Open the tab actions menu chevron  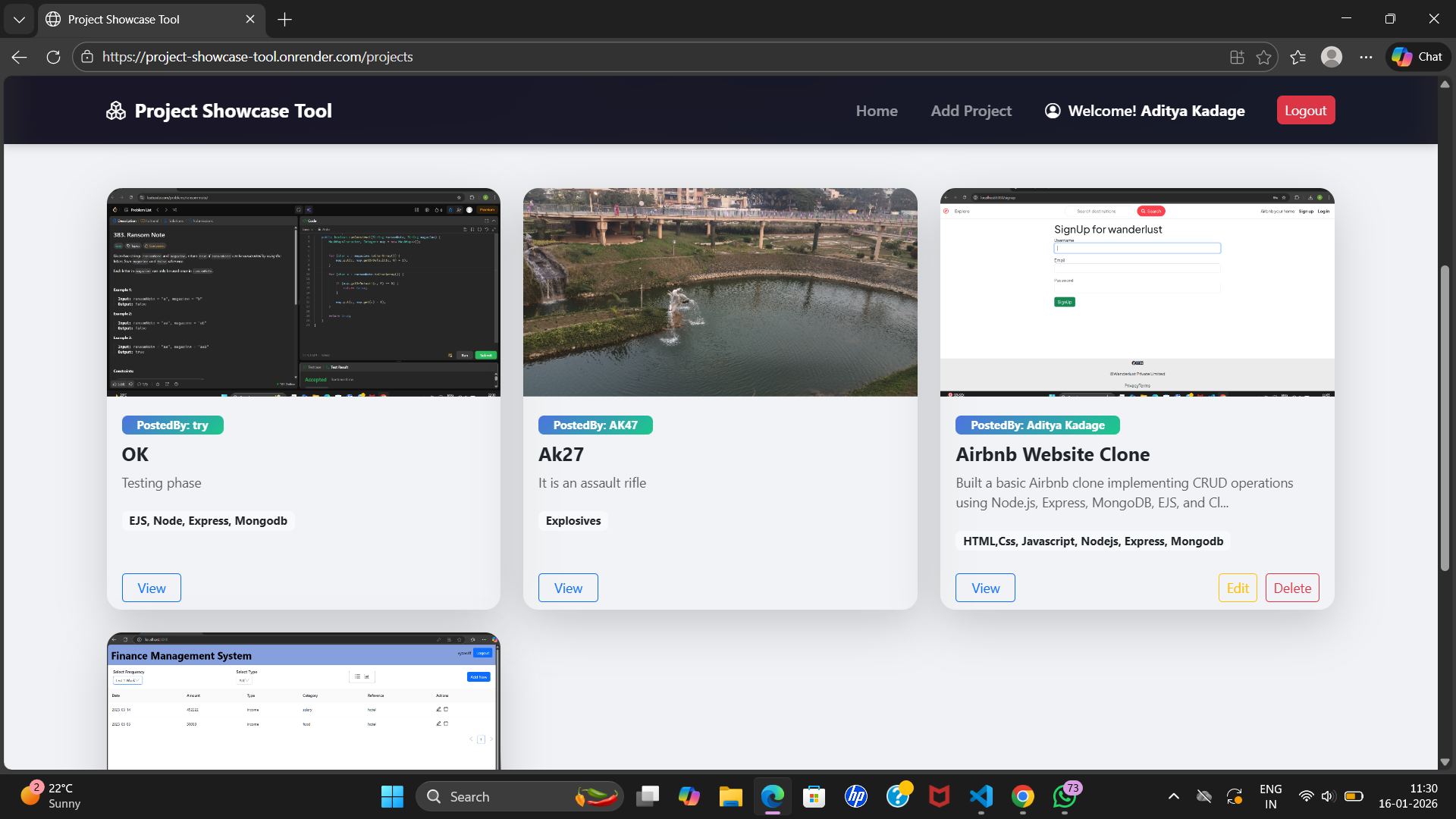(x=19, y=20)
